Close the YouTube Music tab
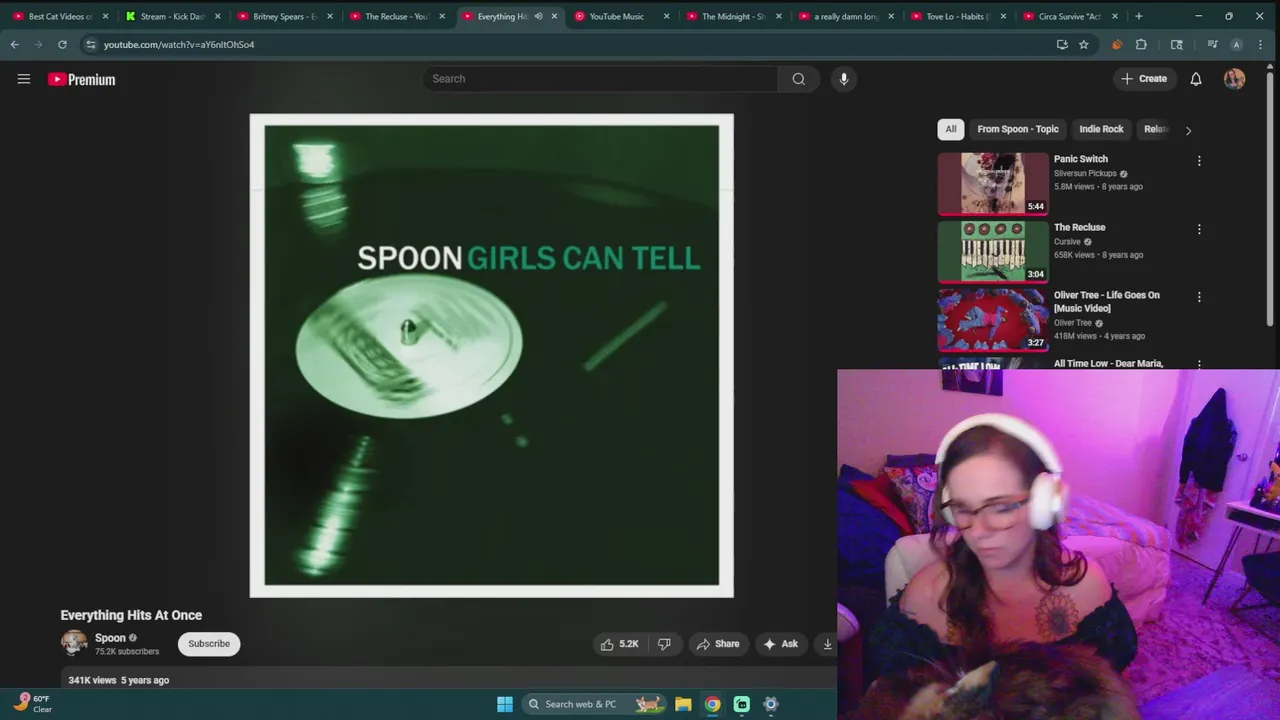 [x=666, y=16]
